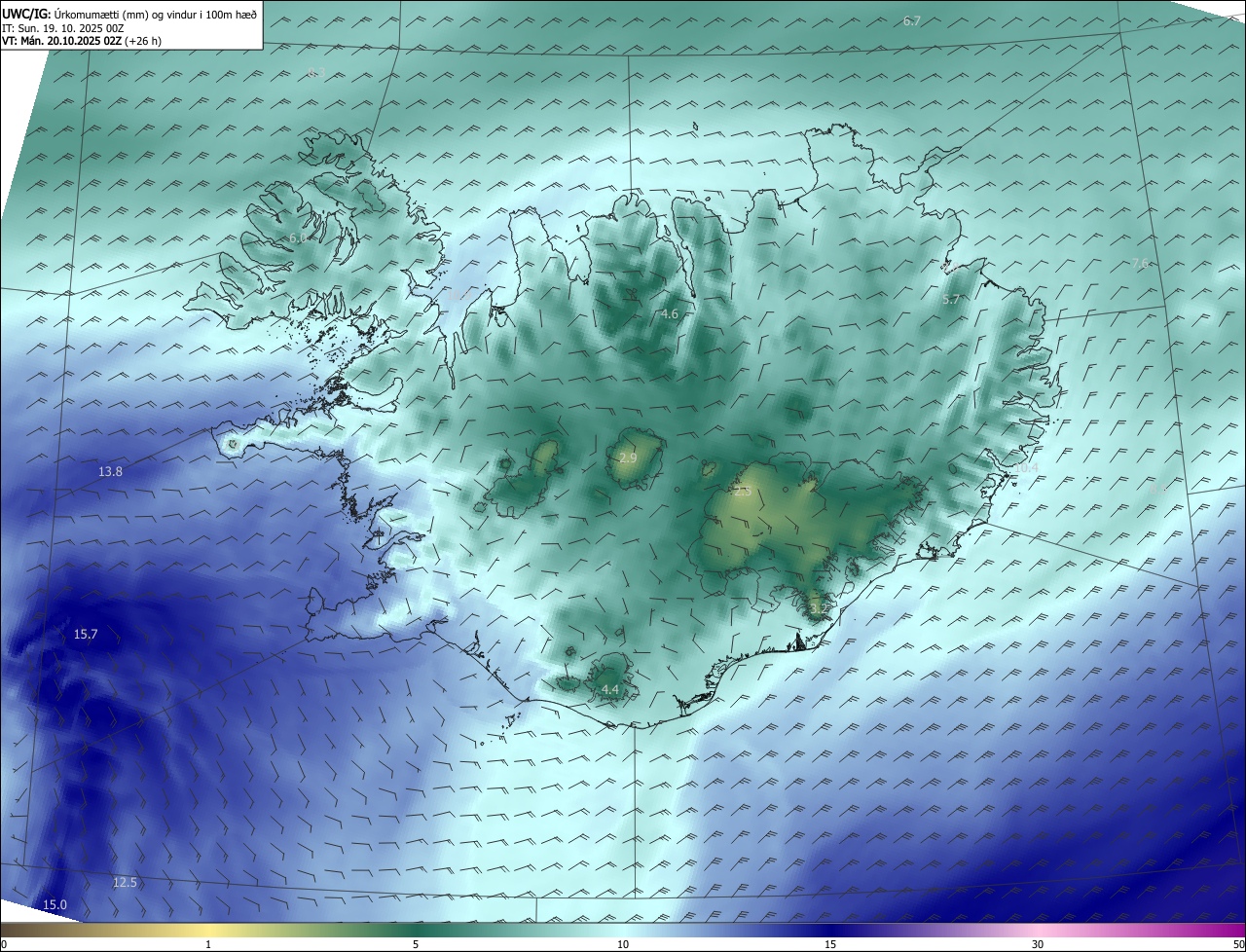Click the 6.0 value over the Westfjords

point(298,238)
